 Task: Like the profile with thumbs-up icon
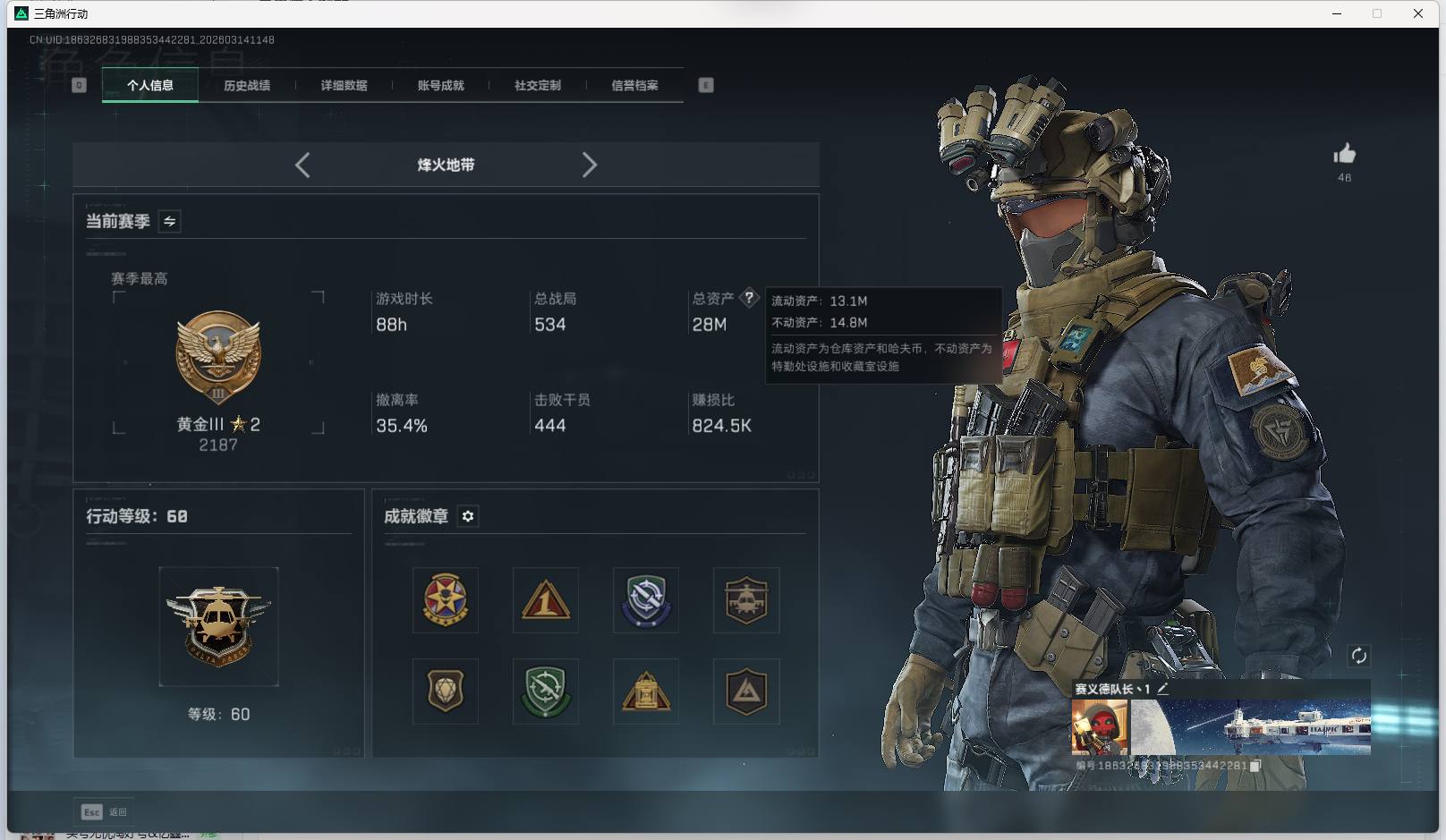click(x=1344, y=154)
